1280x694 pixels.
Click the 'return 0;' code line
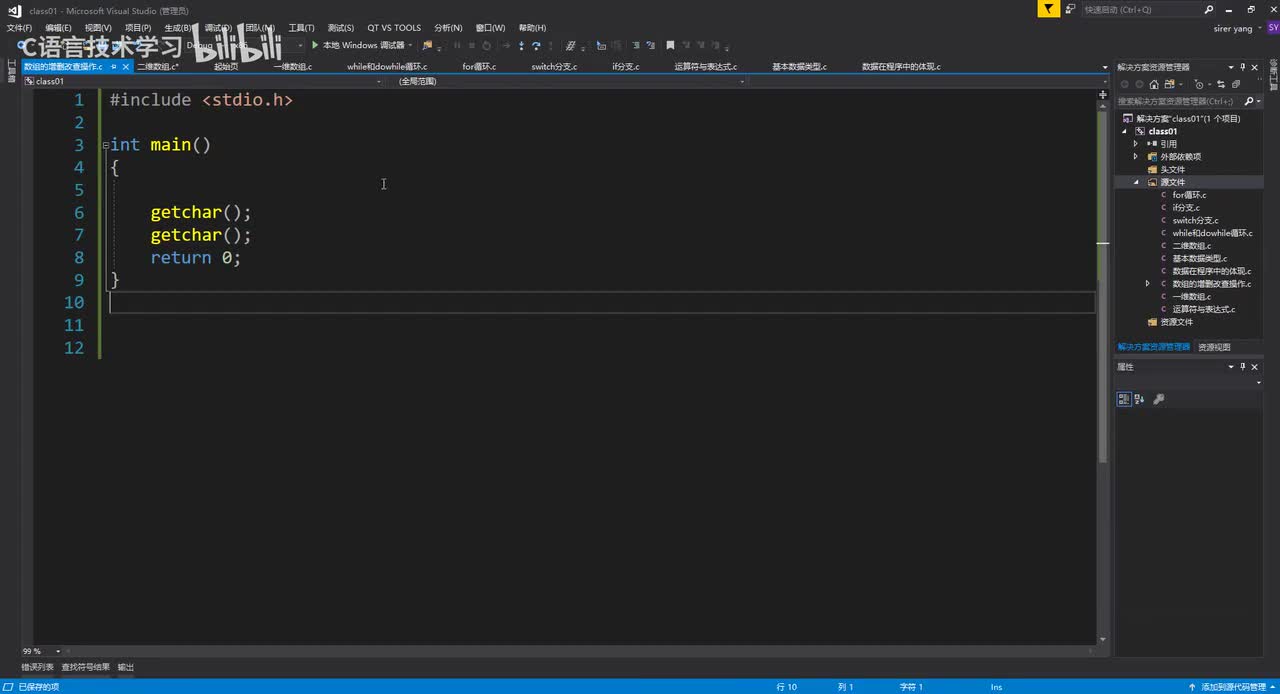coord(196,257)
